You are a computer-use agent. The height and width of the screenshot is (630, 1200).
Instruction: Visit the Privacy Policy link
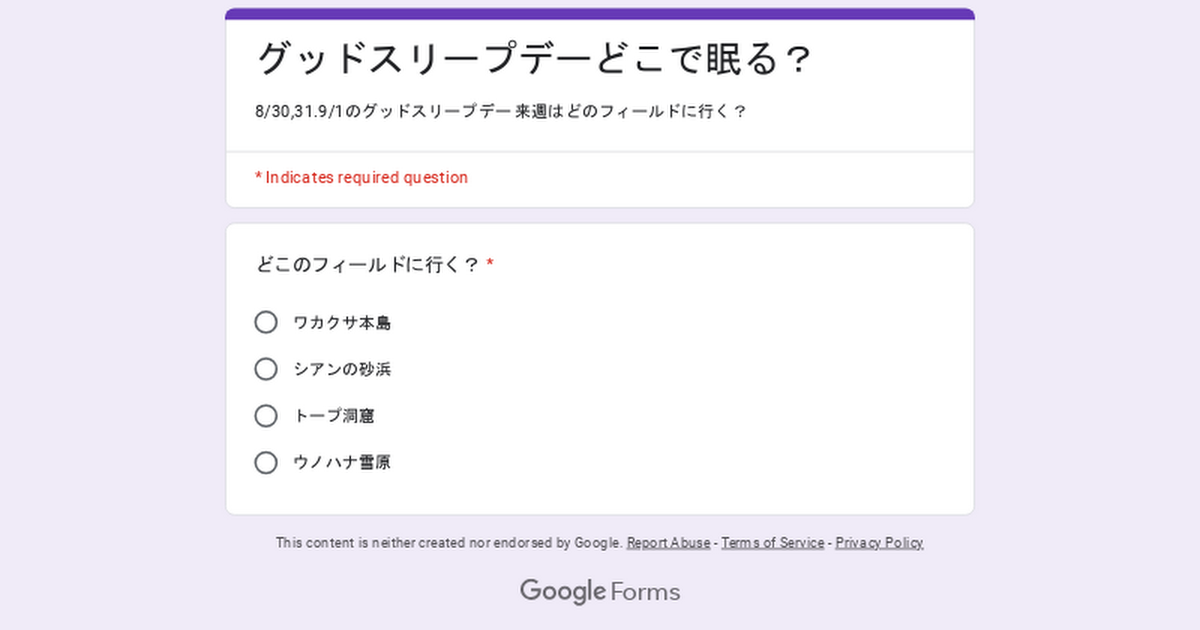point(879,543)
